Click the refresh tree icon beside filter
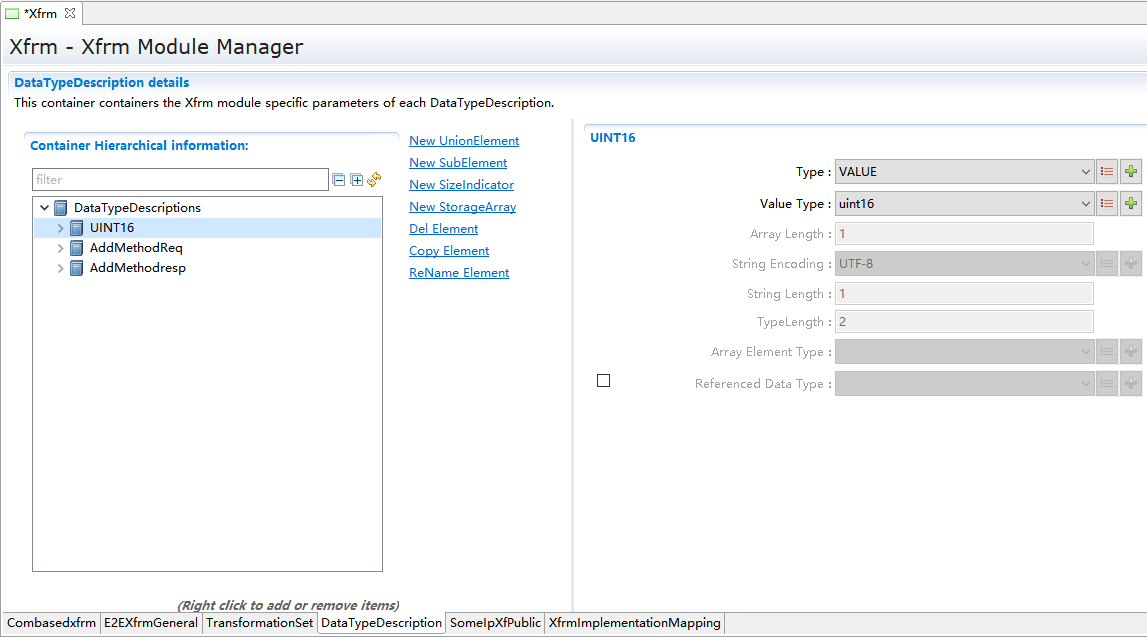 (x=374, y=180)
